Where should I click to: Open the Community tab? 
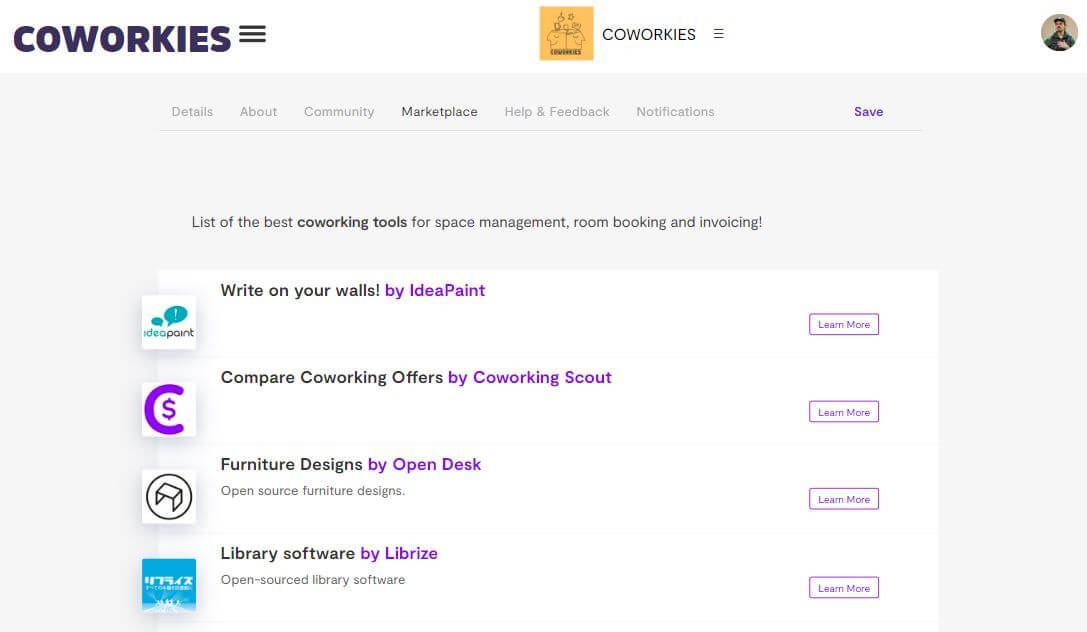pos(339,112)
